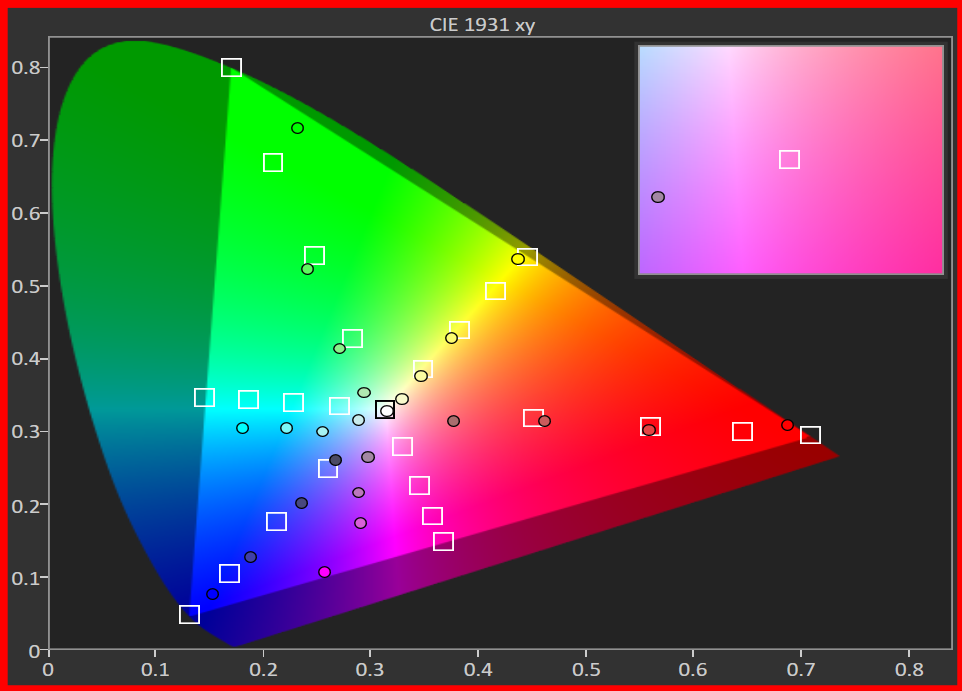
Task: Pick the dark green region left of gamut triangle
Action: (x=130, y=200)
